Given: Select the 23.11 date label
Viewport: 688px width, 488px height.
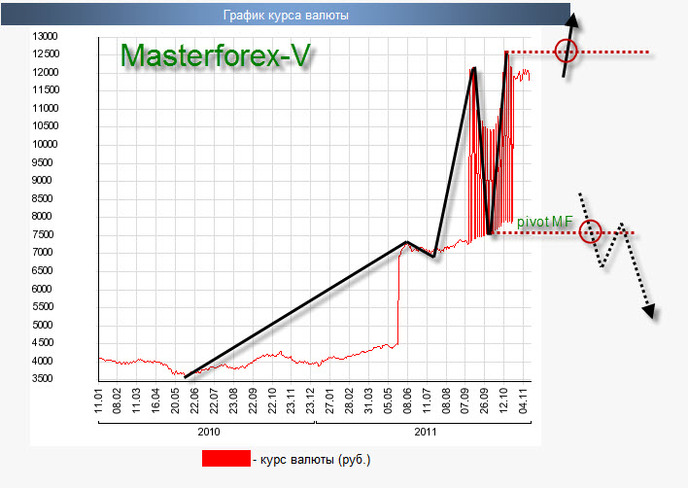Looking at the screenshot, I should pyautogui.click(x=291, y=400).
